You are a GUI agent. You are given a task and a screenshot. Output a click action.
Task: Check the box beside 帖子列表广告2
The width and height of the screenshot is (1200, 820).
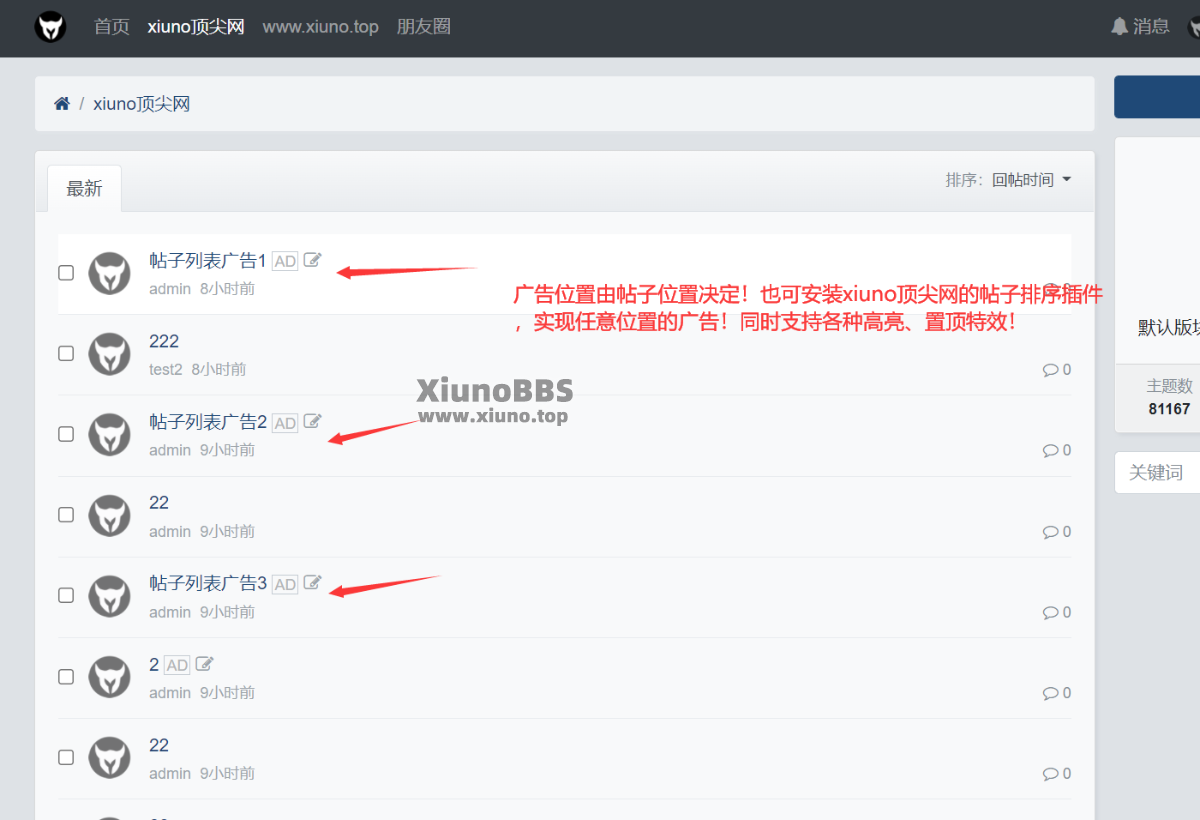coord(66,434)
